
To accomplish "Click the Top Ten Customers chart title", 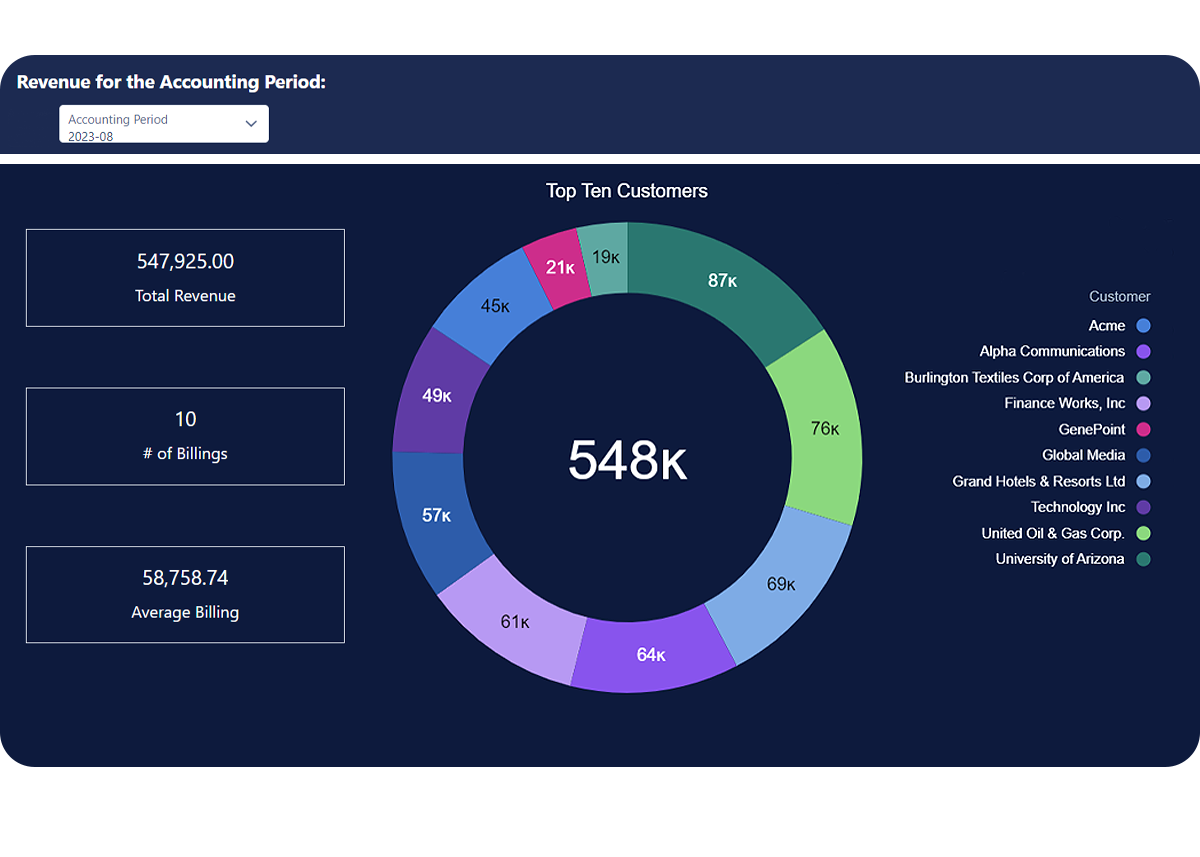I will [x=626, y=191].
